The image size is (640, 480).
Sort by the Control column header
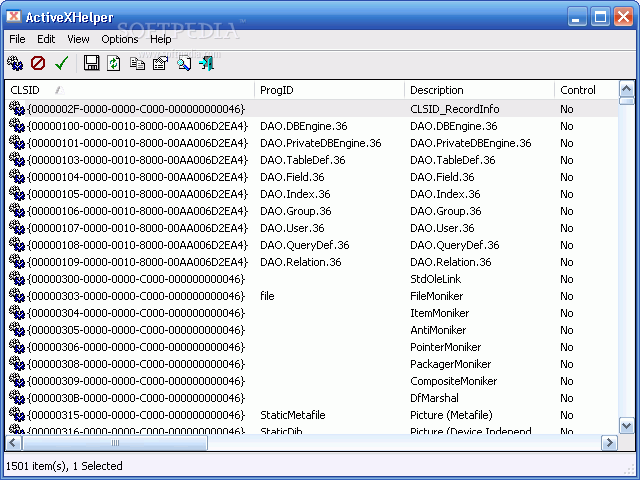coord(587,90)
